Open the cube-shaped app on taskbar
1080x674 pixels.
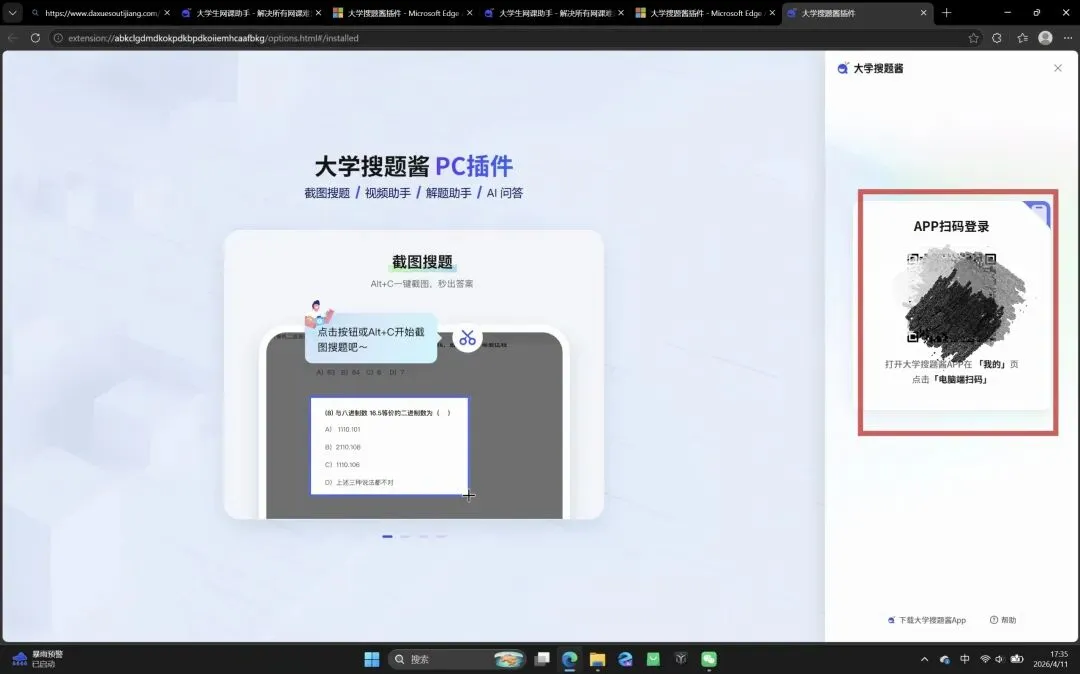(681, 660)
